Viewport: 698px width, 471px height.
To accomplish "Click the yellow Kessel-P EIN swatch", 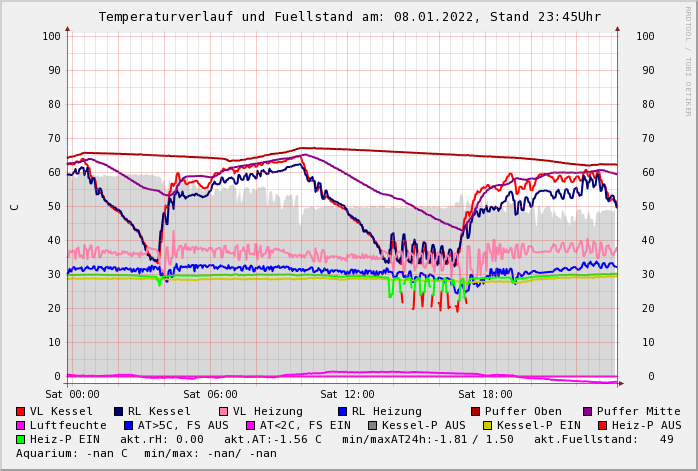I will 487,425.
